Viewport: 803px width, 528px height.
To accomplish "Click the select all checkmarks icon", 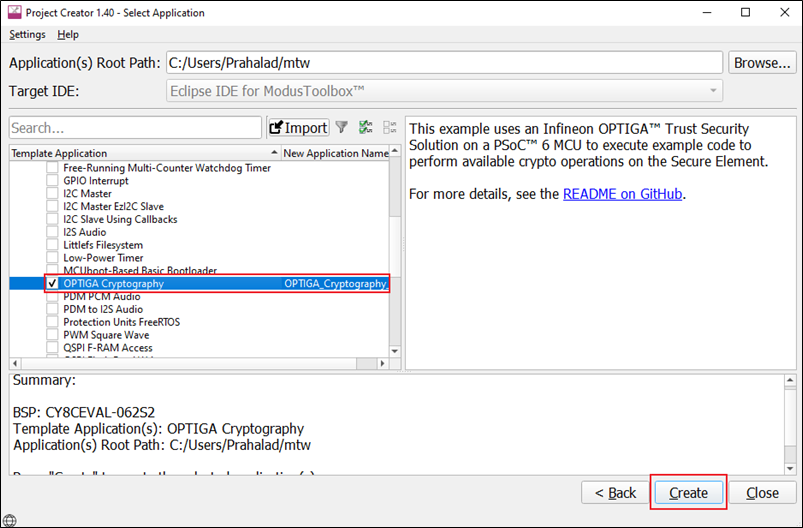I will (366, 127).
